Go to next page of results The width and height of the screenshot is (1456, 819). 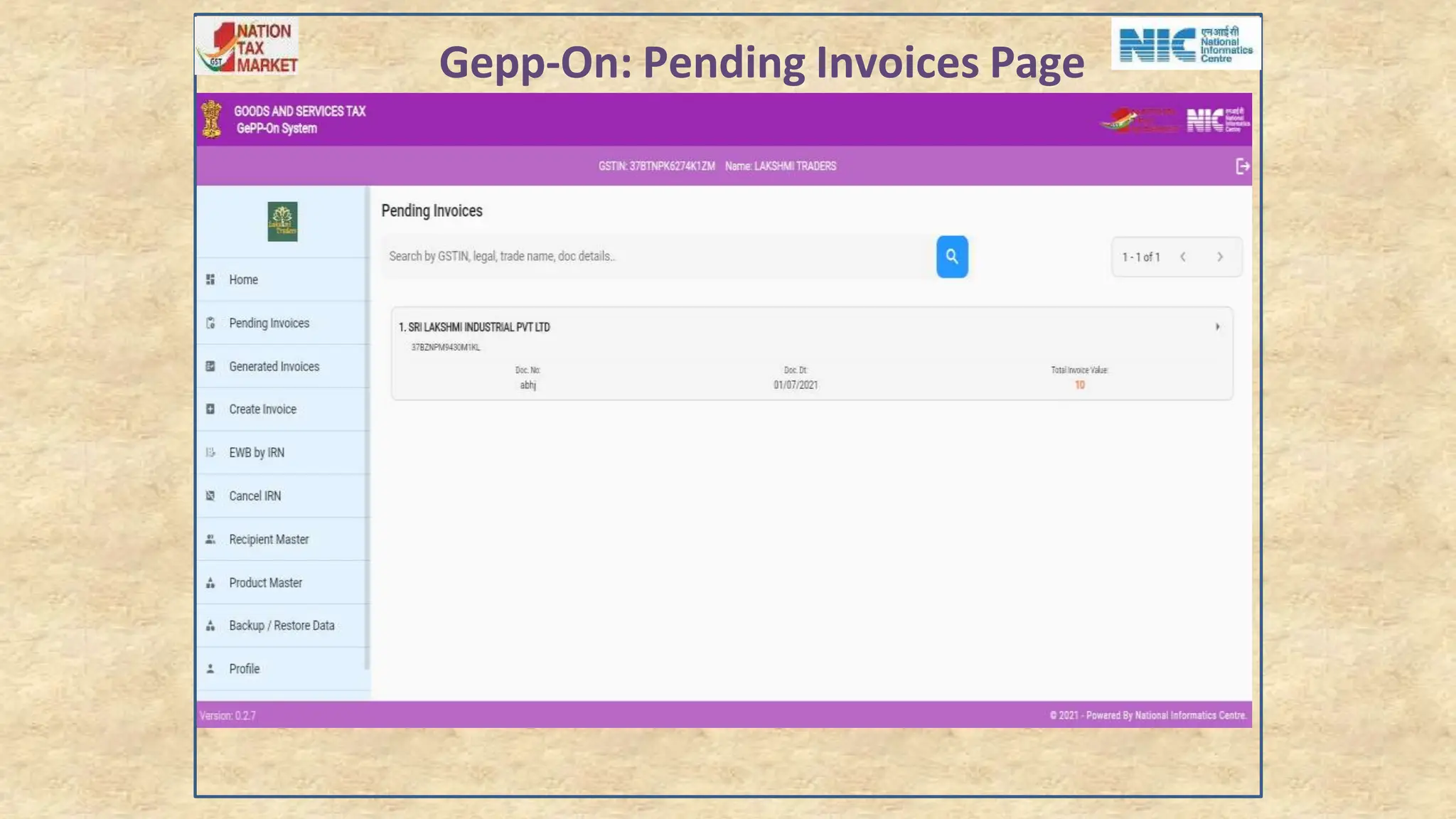pyautogui.click(x=1220, y=257)
